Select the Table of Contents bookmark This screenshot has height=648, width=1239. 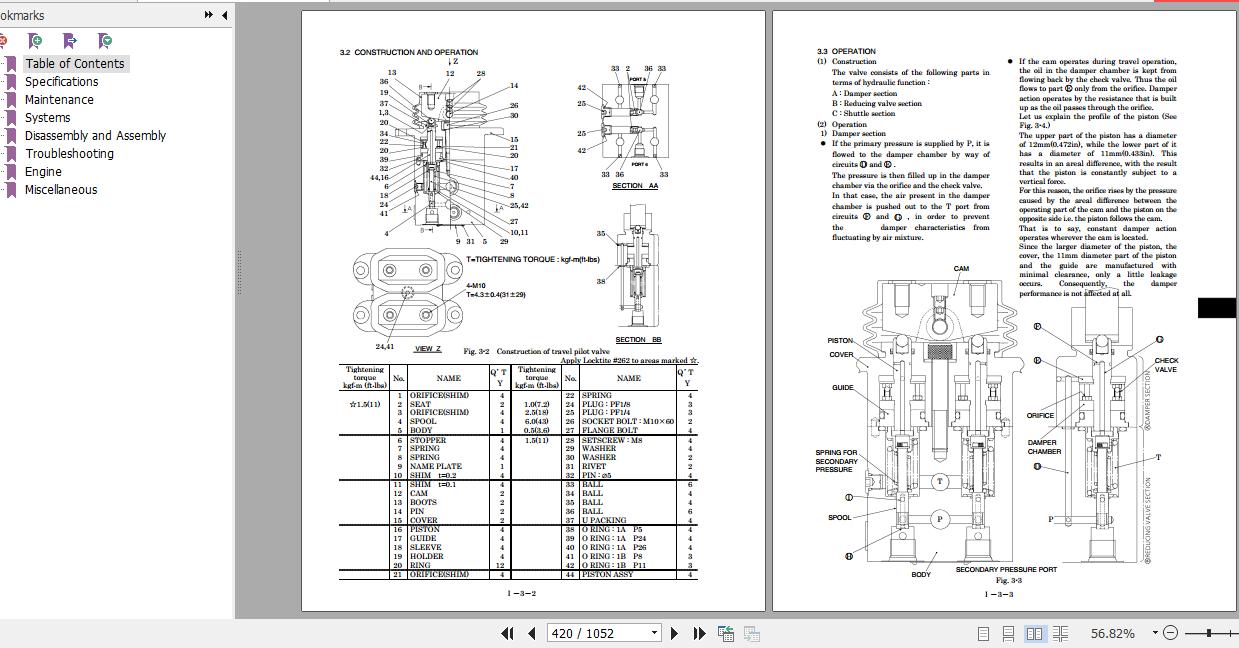click(76, 63)
